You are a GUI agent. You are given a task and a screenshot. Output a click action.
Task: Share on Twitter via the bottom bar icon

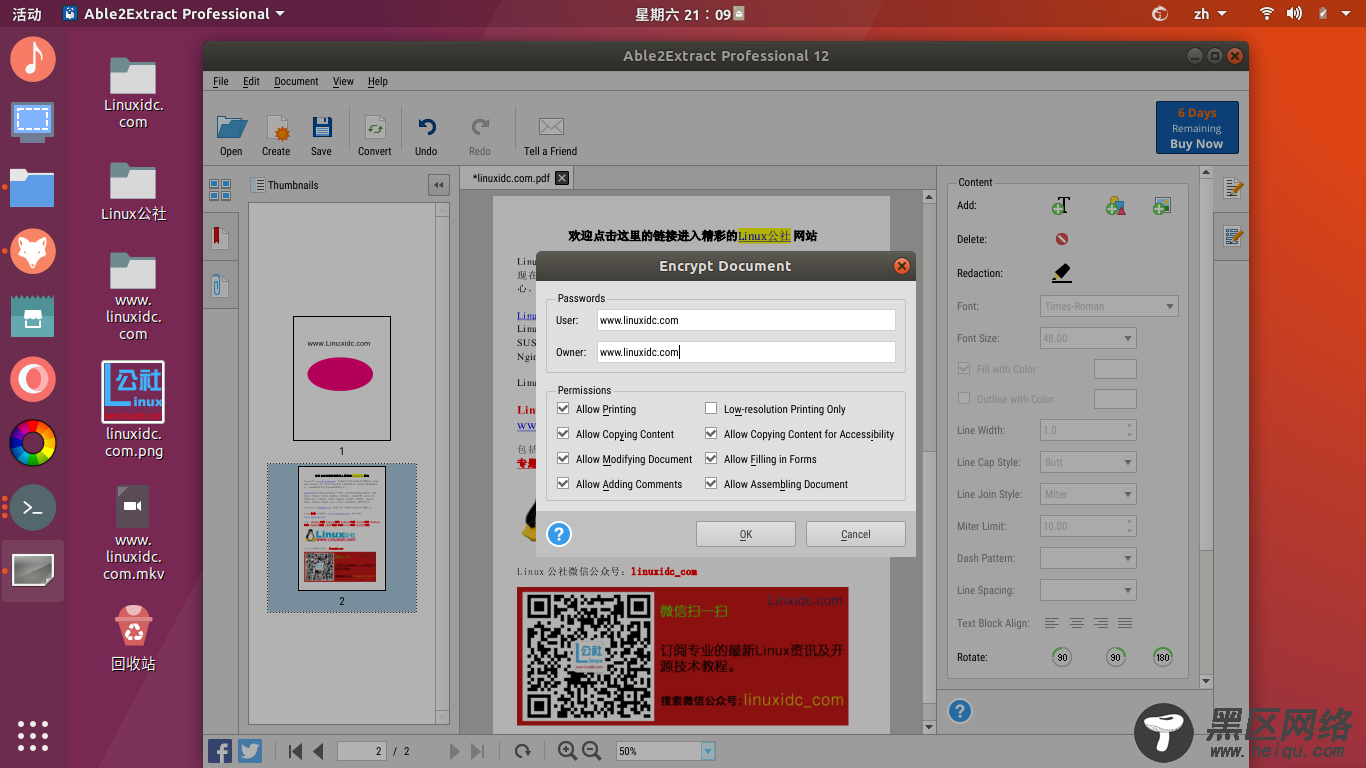pyautogui.click(x=250, y=751)
